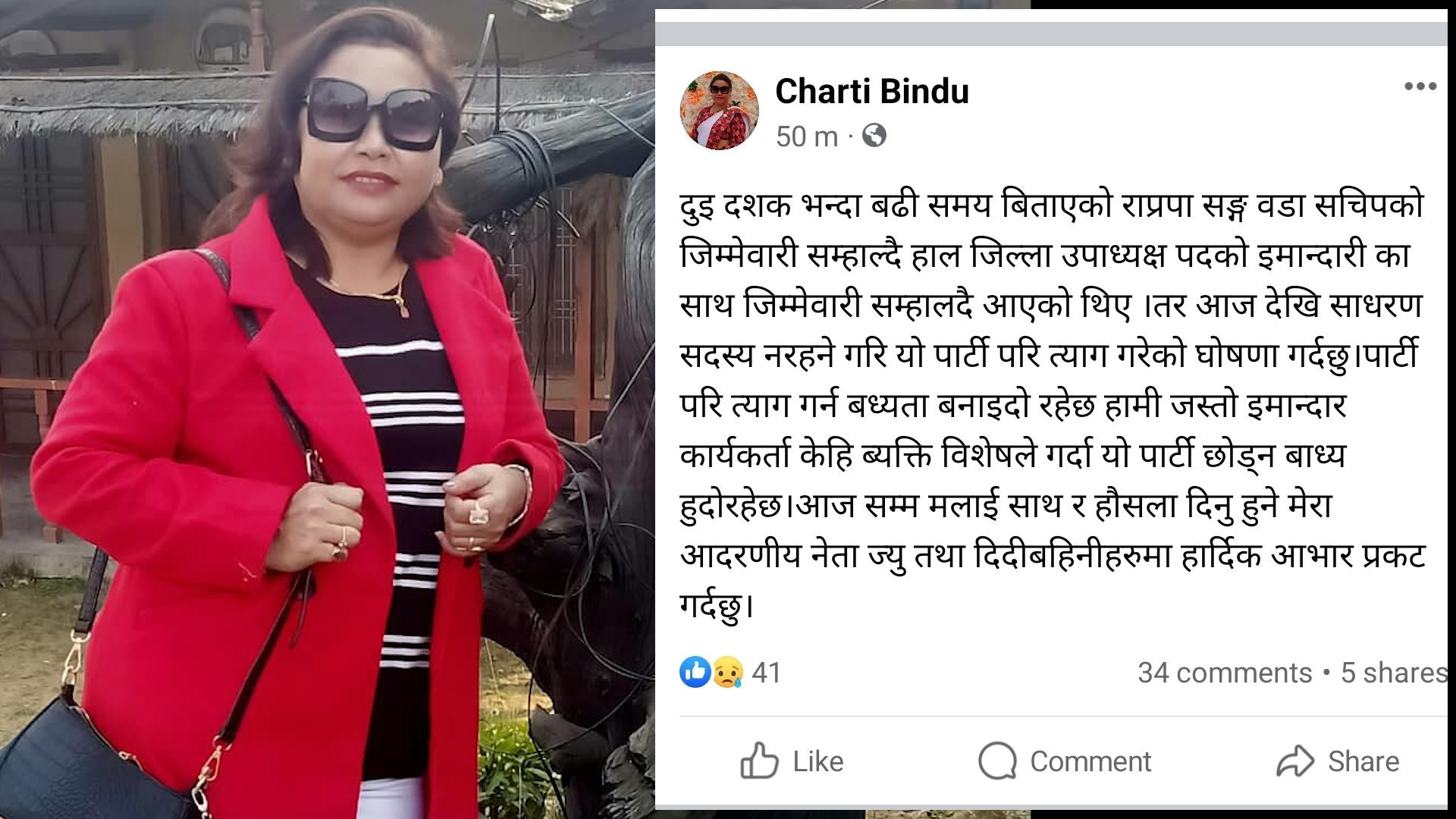The image size is (1456, 819).
Task: Click the blue like reaction emoji
Action: [x=695, y=672]
